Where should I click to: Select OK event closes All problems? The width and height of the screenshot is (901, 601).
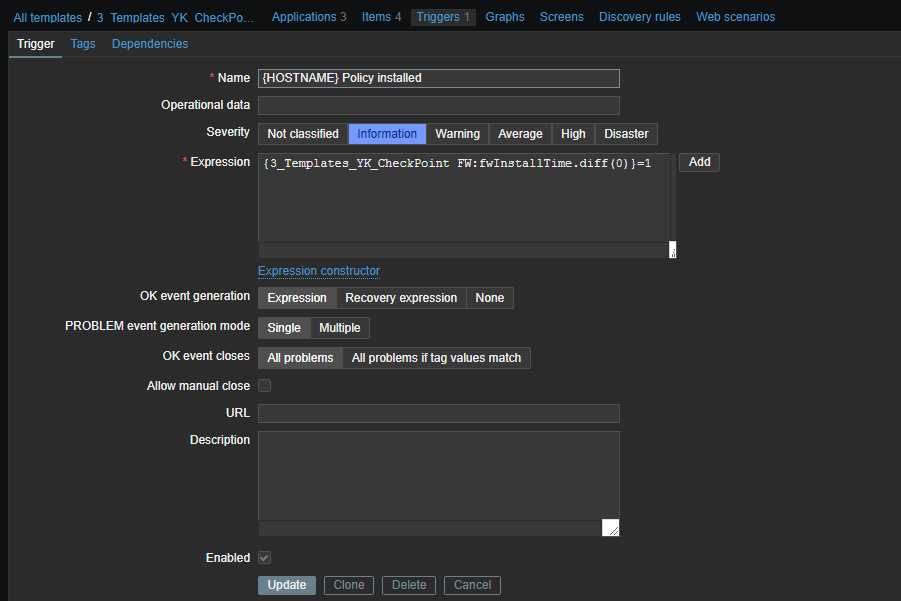[301, 358]
